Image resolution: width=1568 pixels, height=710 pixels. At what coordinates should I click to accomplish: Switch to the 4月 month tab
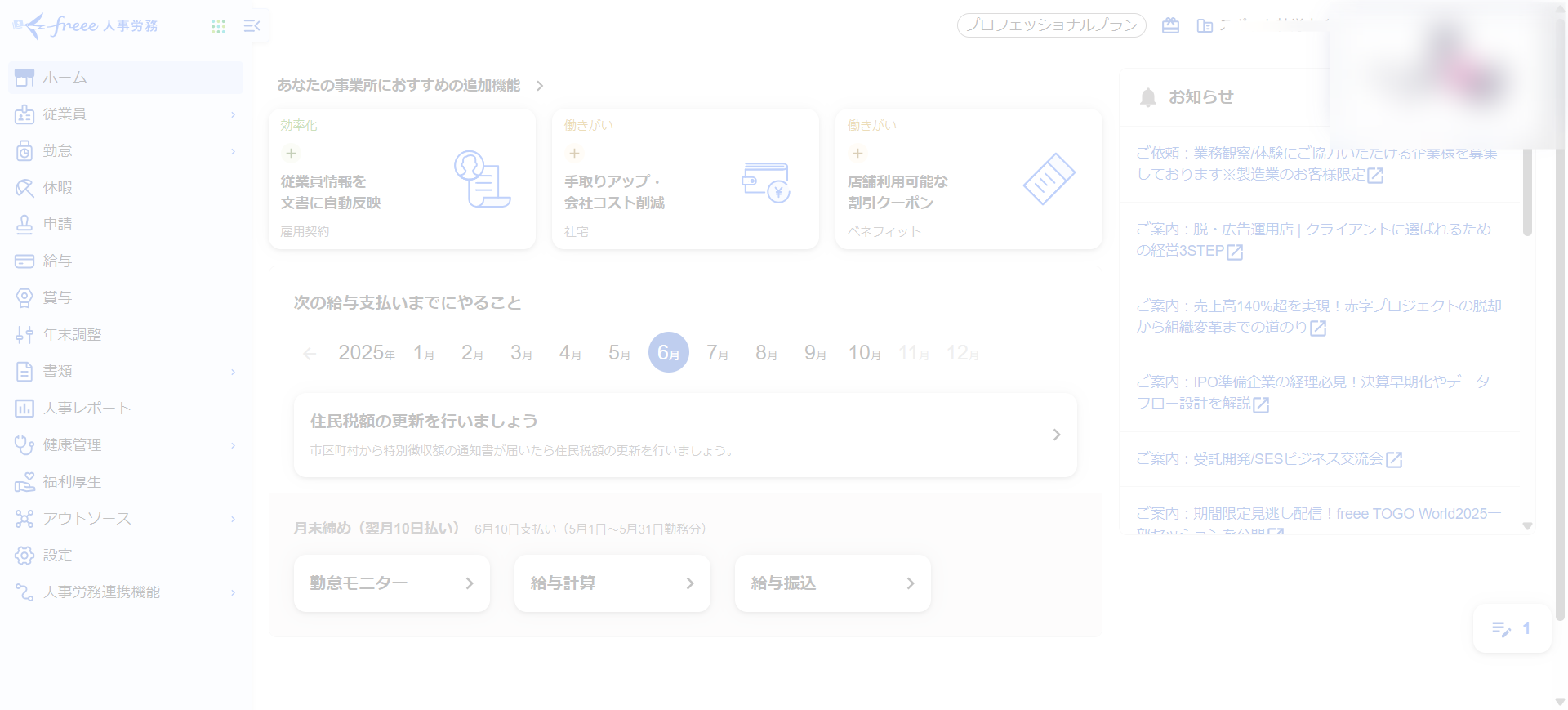571,353
